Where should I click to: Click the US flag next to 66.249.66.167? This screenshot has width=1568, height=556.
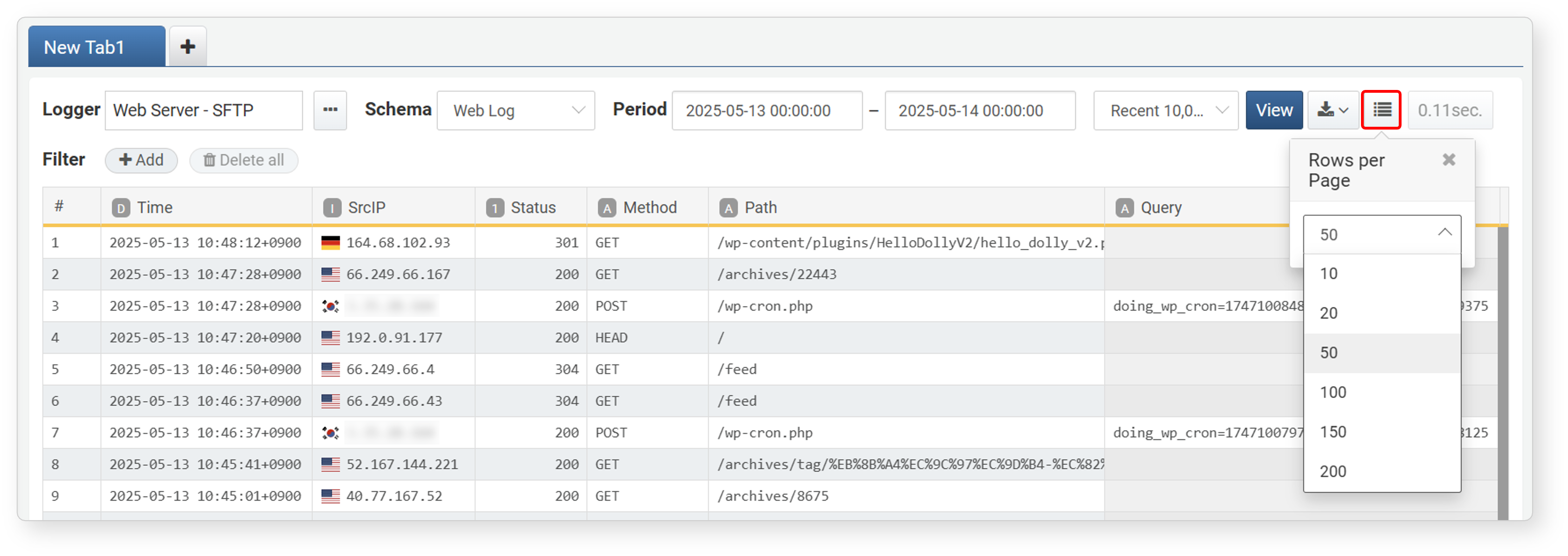pos(331,275)
